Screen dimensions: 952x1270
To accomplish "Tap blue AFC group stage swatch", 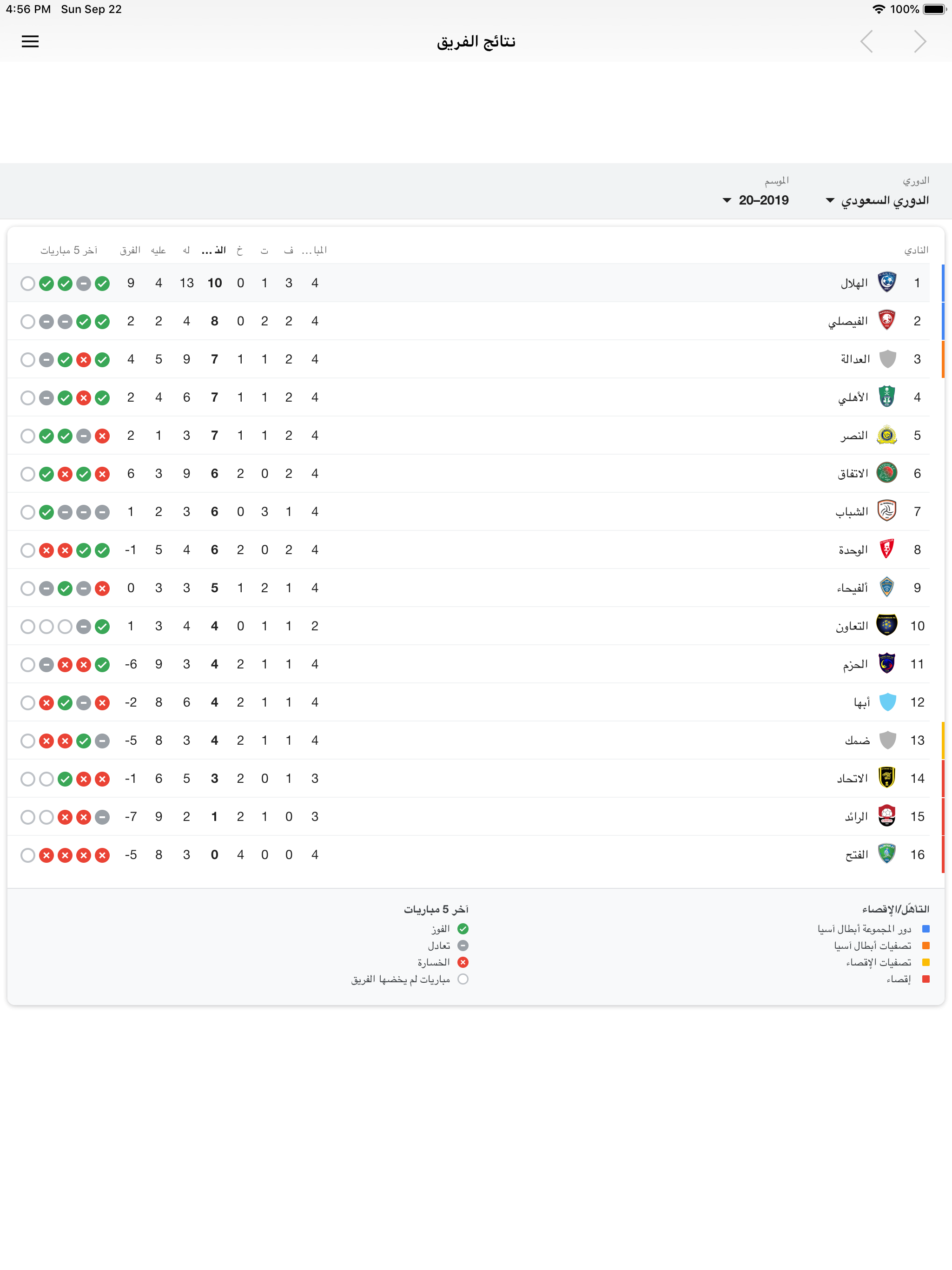I will (x=926, y=928).
